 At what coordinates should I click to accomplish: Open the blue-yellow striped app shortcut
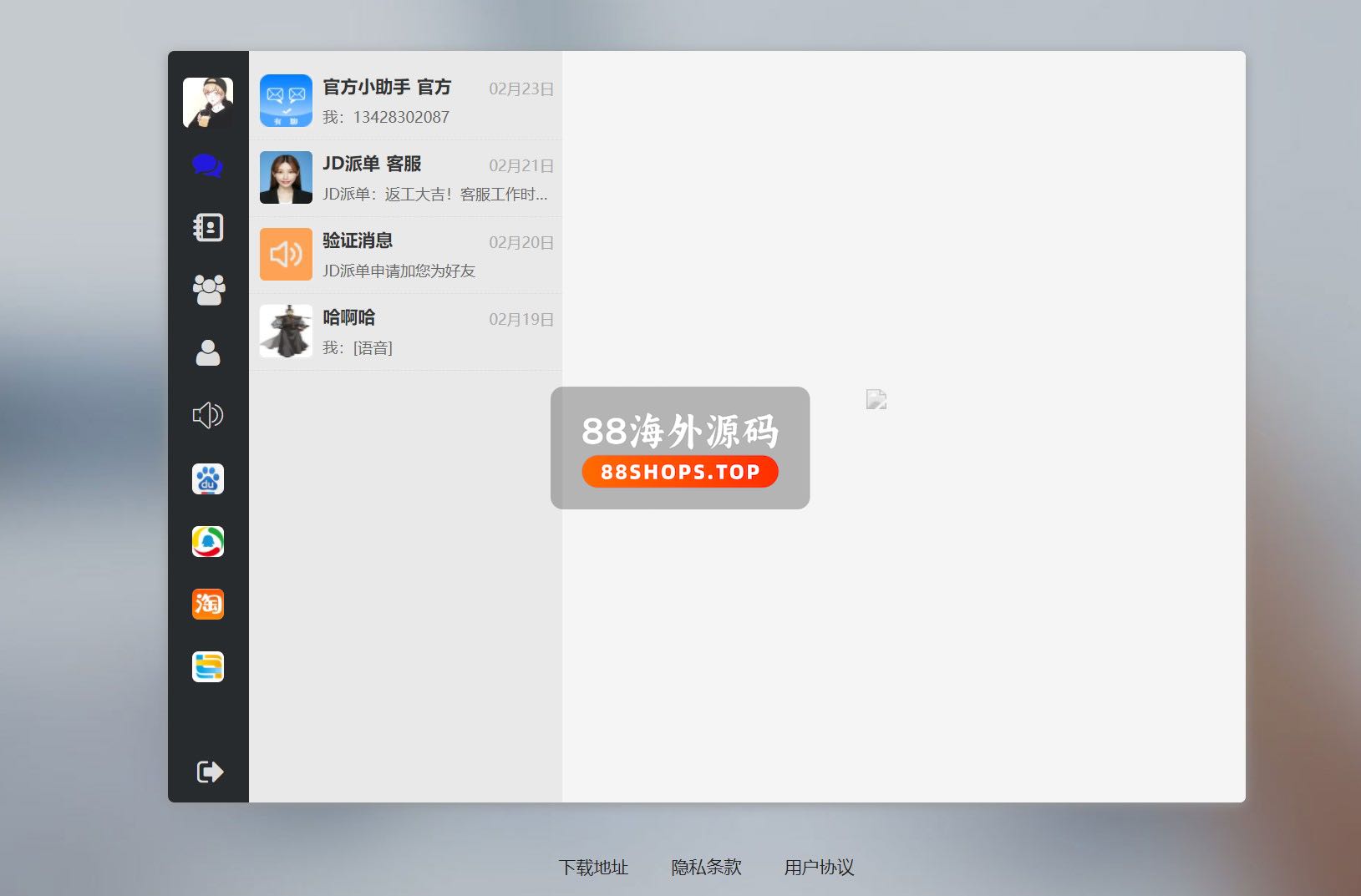point(208,667)
